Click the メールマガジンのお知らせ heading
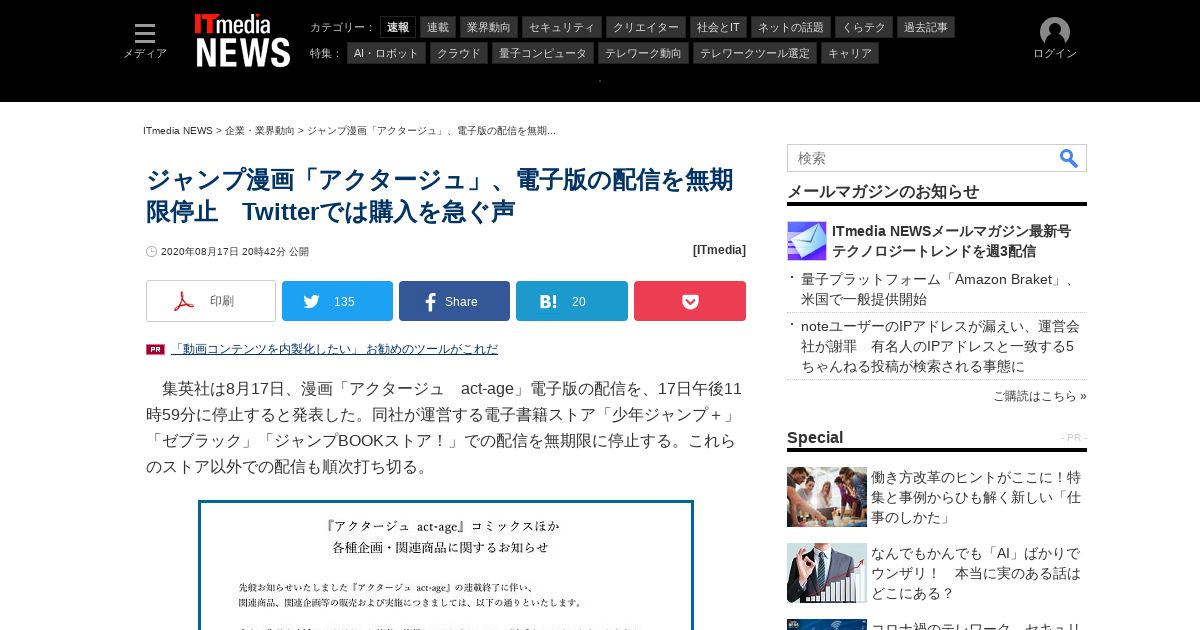 (883, 192)
